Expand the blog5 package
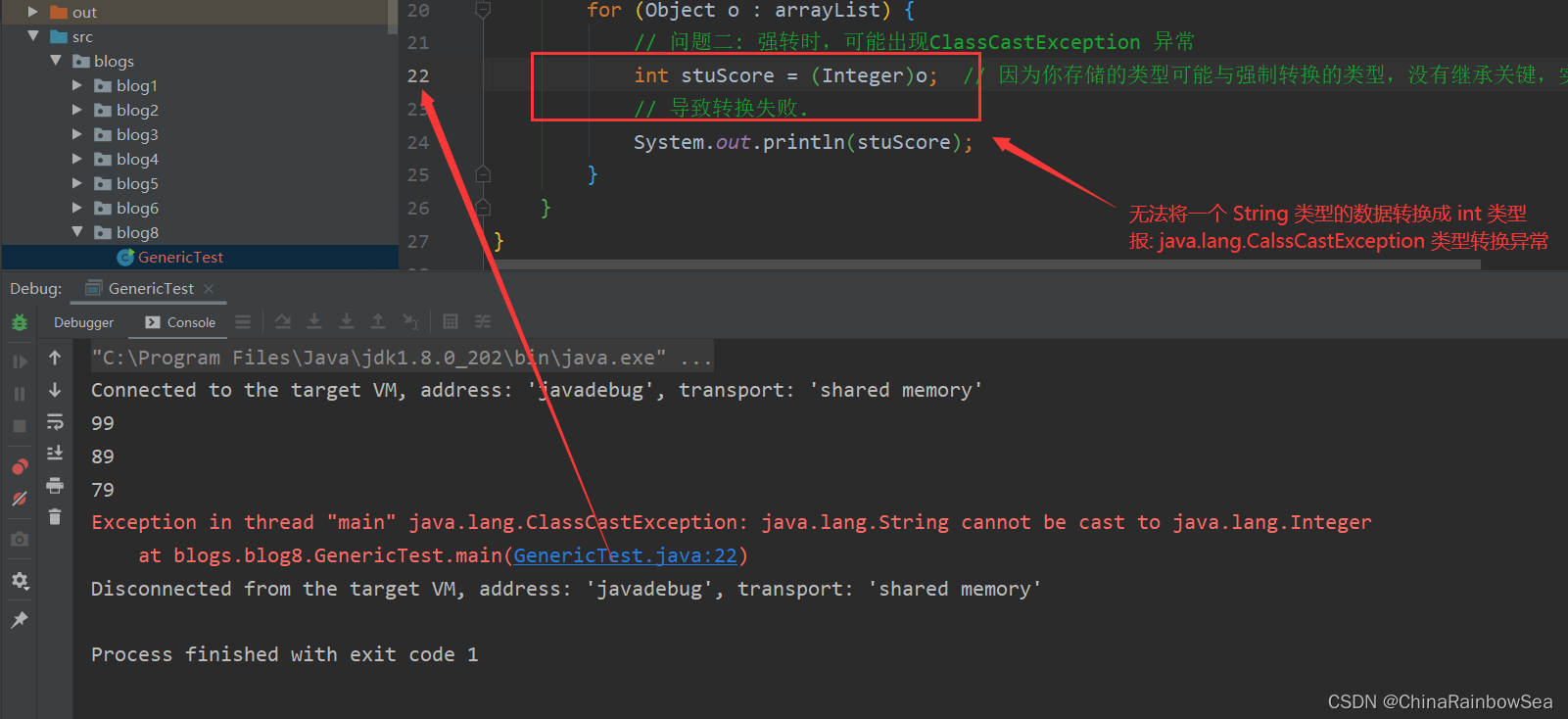 77,183
